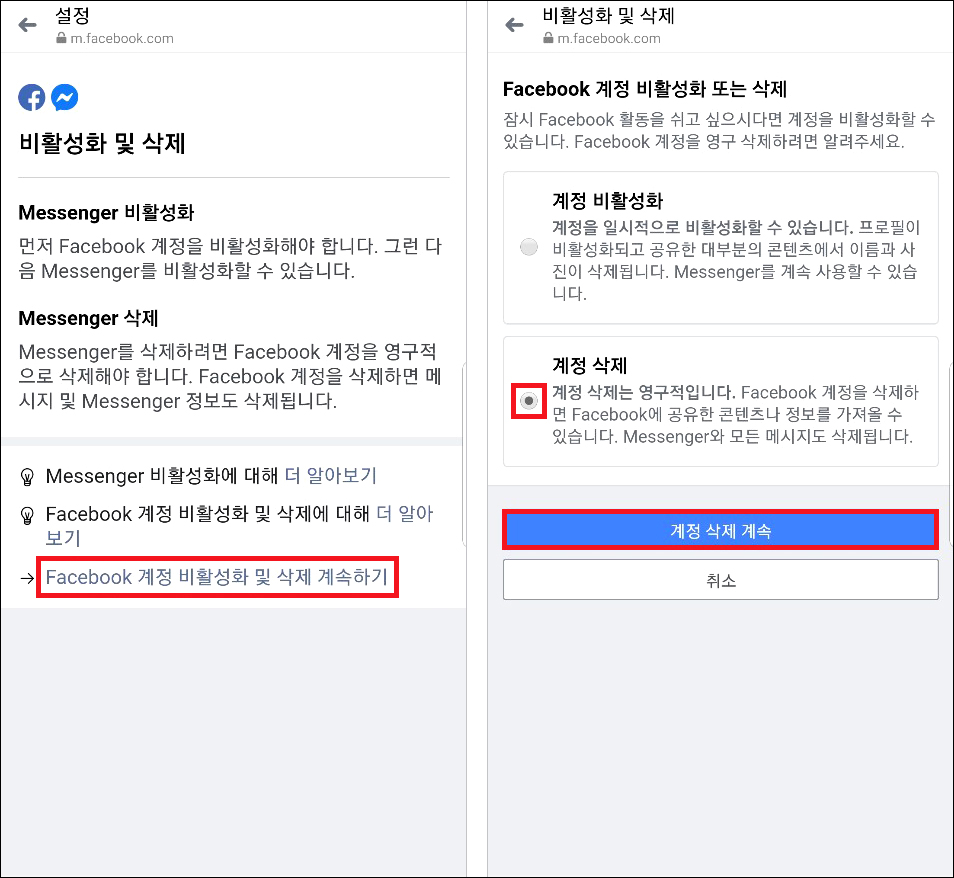Click the 취소 button

click(720, 580)
